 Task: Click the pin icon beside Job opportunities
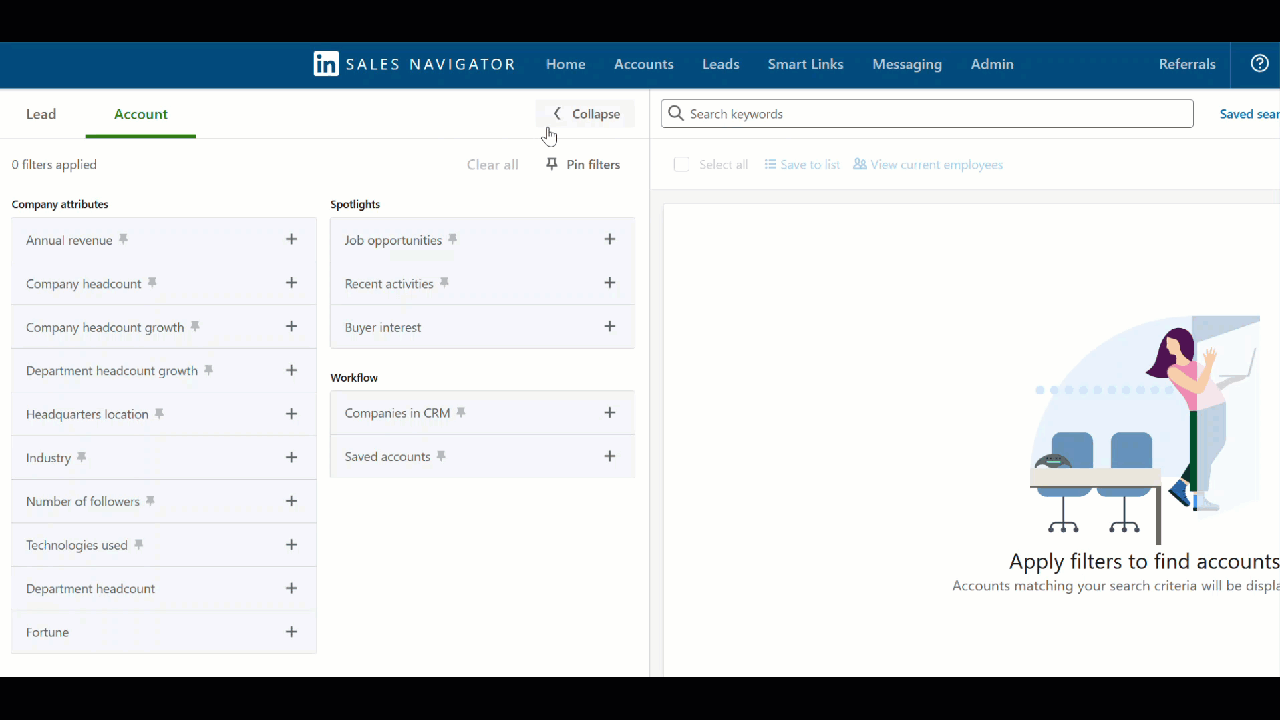(x=452, y=239)
